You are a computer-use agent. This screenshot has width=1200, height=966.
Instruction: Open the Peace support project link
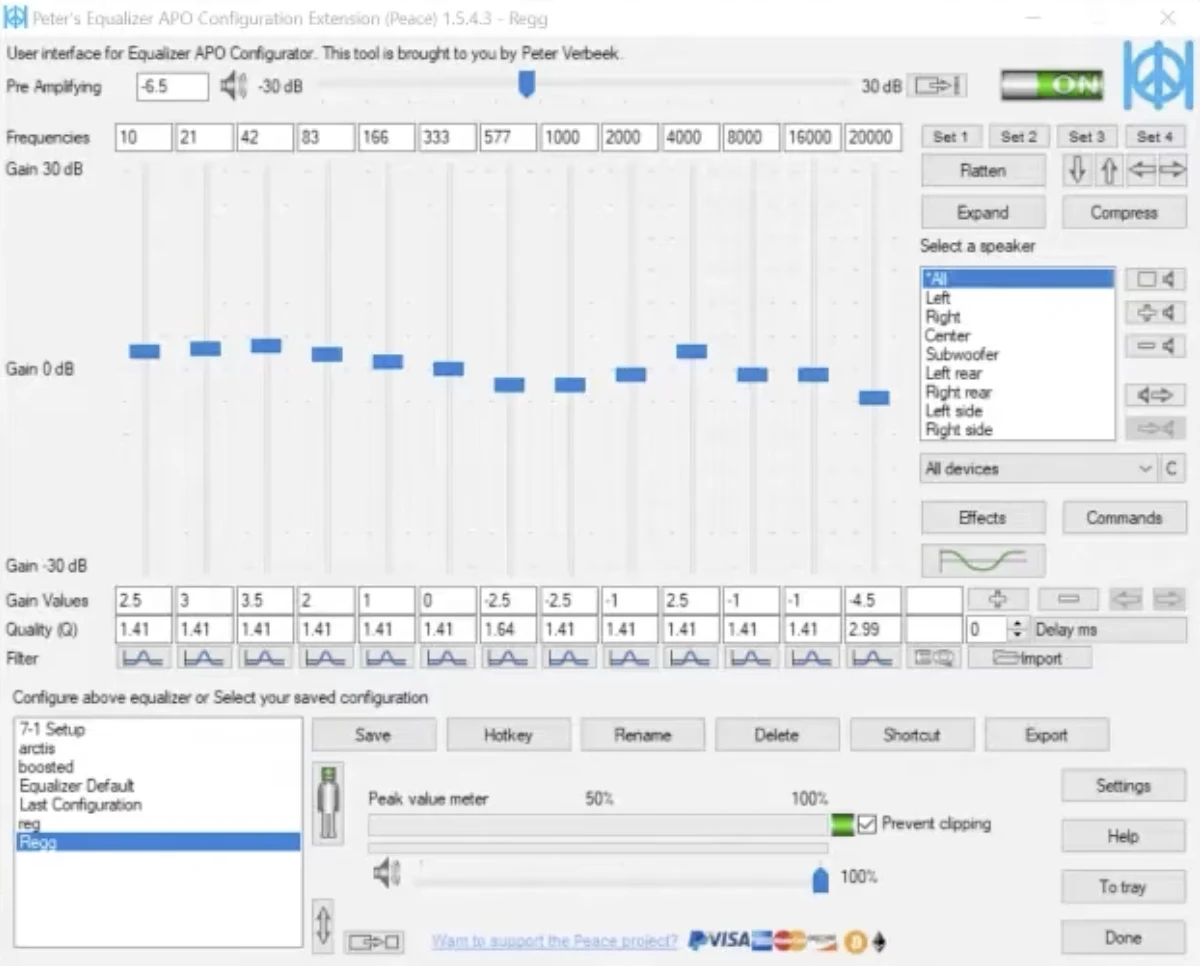pos(554,941)
